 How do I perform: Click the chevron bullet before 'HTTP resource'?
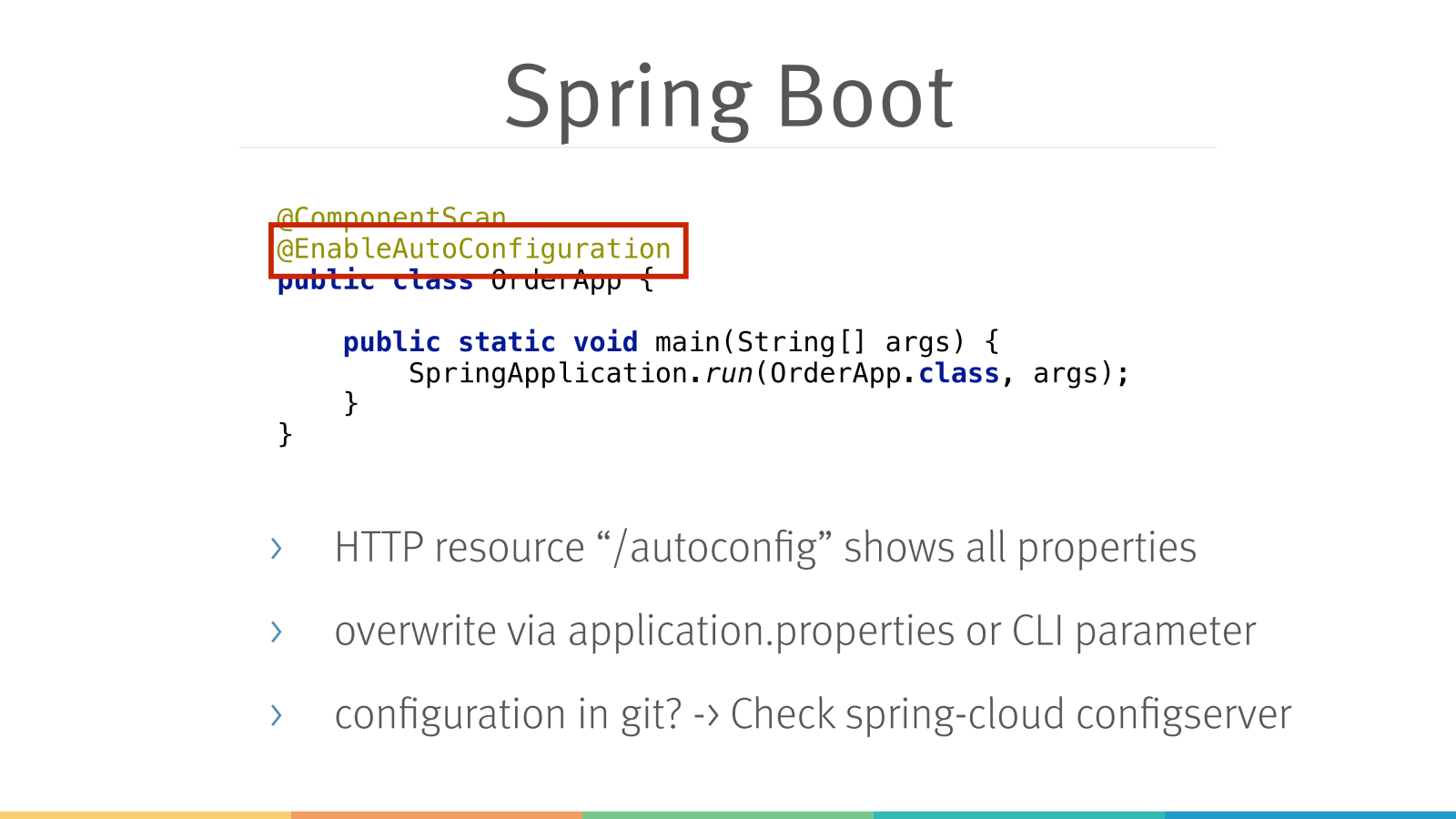[x=277, y=549]
